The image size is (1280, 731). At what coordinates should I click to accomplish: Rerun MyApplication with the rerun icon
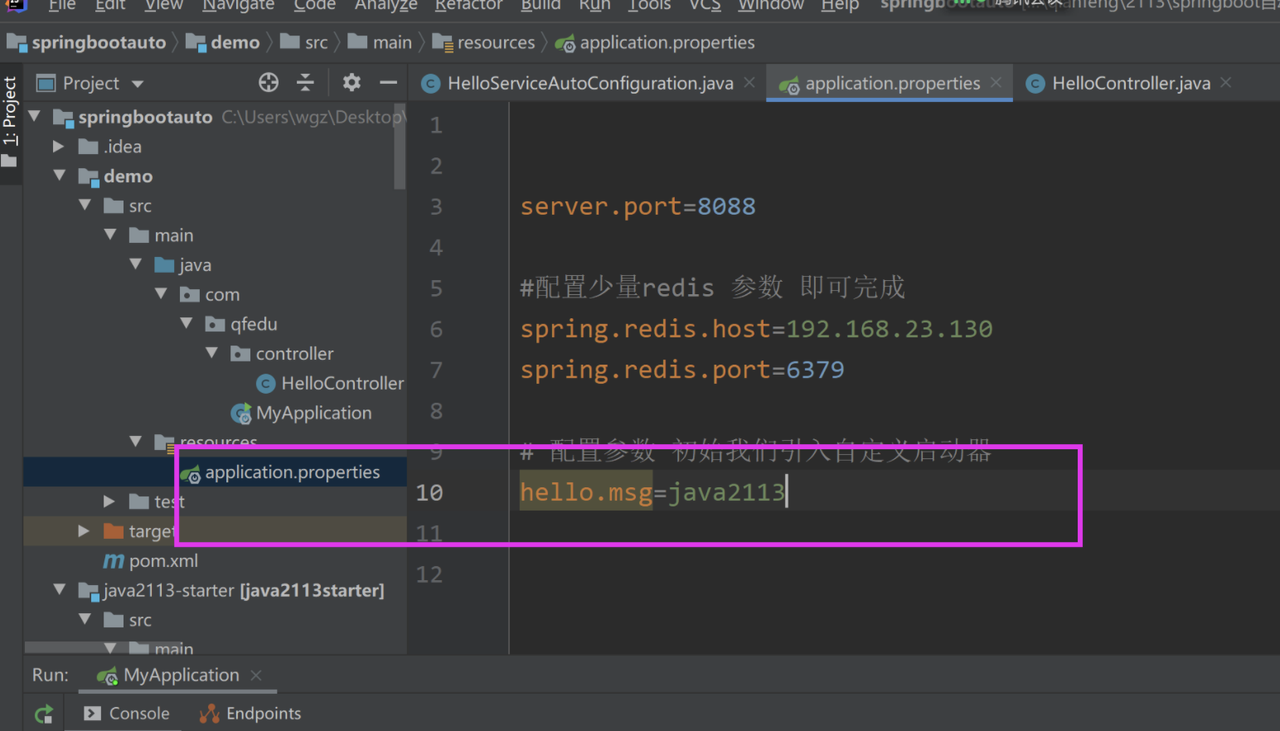pos(43,714)
